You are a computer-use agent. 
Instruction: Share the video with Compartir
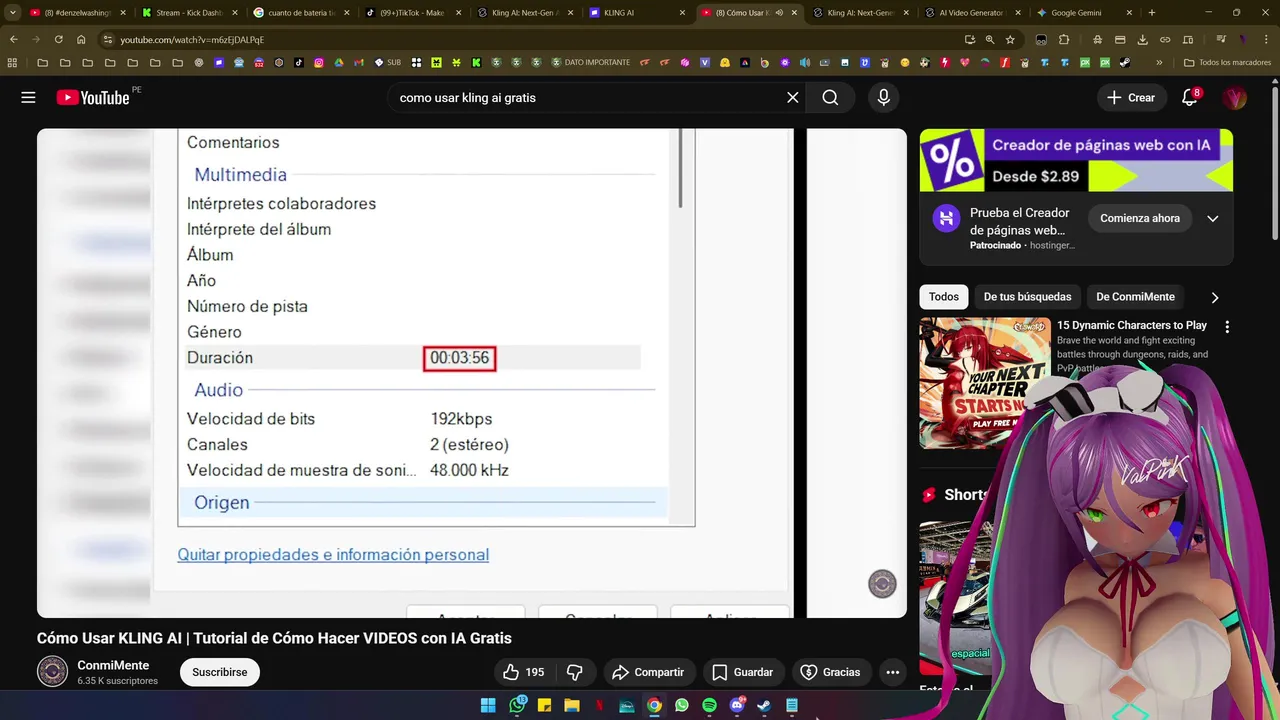648,672
